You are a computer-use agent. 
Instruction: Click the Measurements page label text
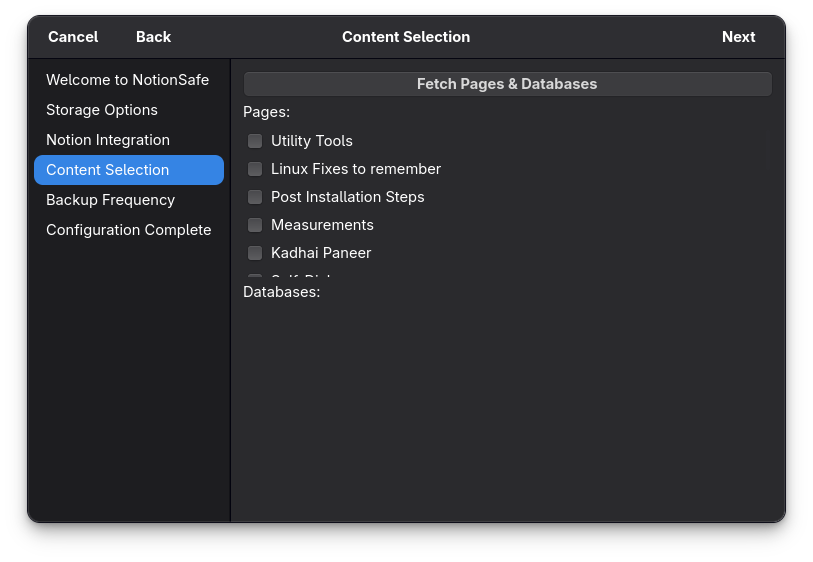point(322,225)
